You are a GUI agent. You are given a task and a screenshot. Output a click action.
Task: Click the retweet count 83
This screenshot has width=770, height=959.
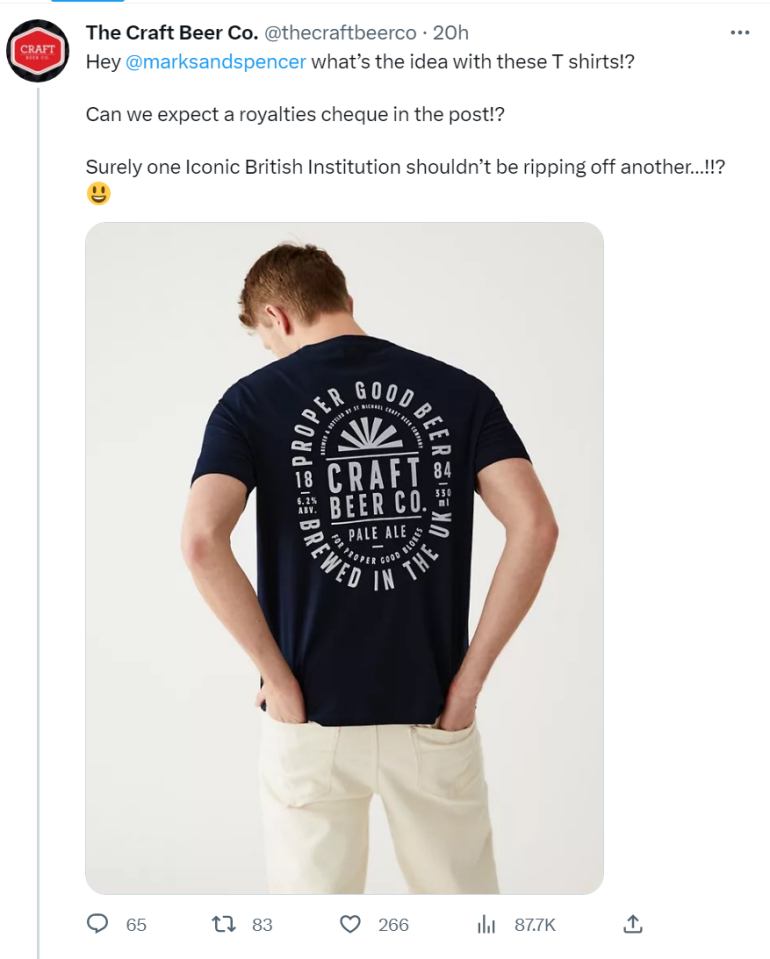262,925
